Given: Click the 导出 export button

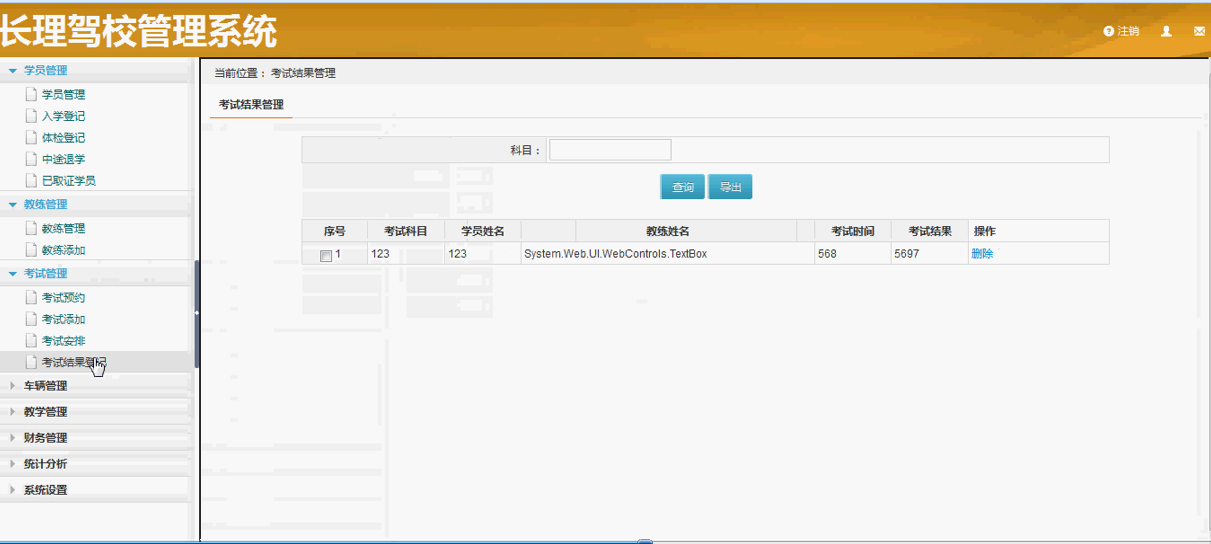Looking at the screenshot, I should coord(730,187).
